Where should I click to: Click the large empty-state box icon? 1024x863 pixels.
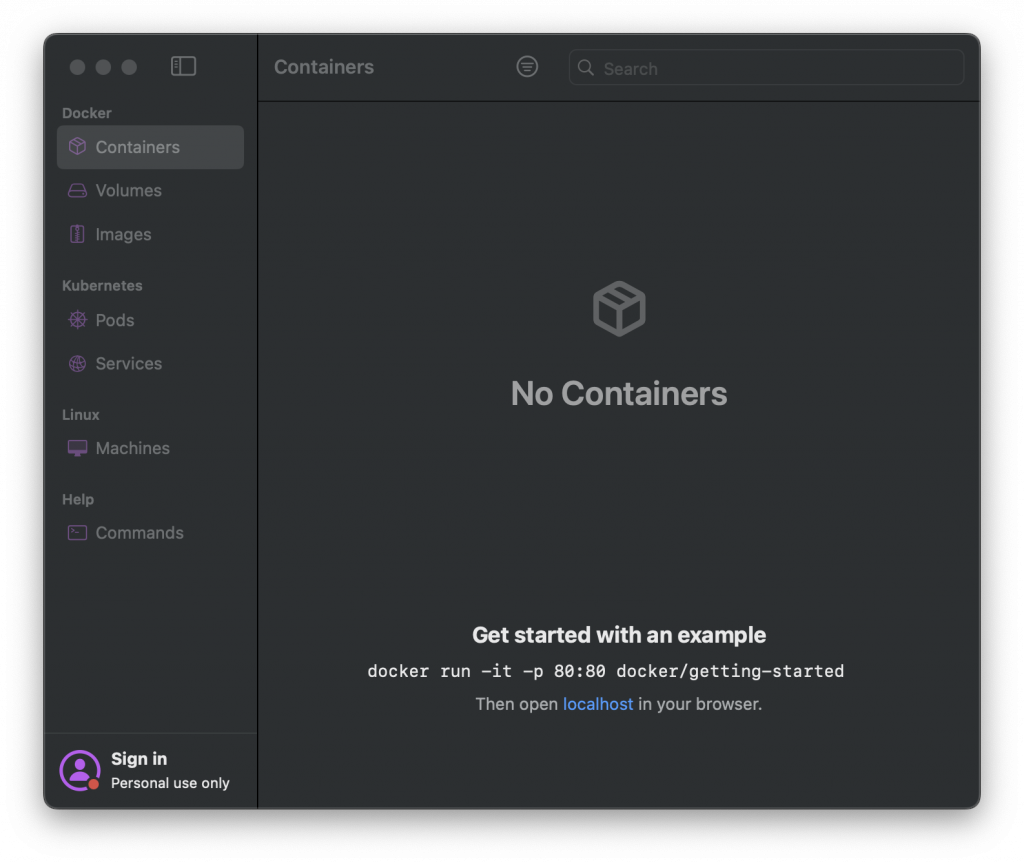pos(619,308)
